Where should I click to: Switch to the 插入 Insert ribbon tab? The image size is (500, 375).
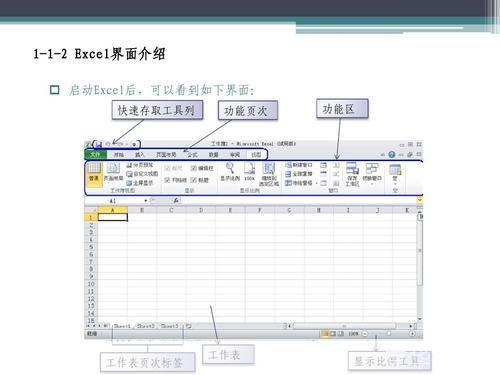[x=140, y=155]
